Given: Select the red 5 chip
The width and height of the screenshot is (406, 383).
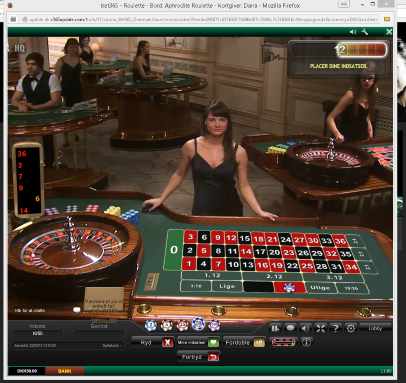Looking at the screenshot, I should pyautogui.click(x=167, y=325).
